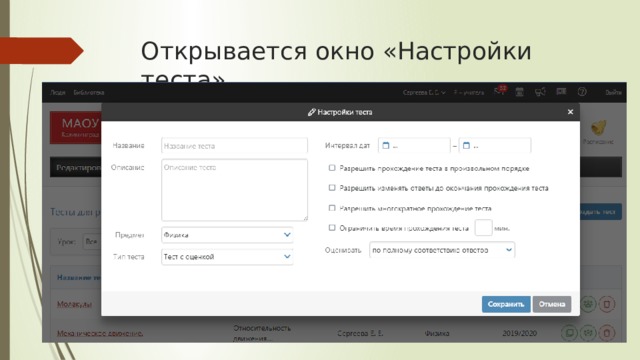This screenshot has width=640, height=360.
Task: Click the Название теста input field
Action: click(234, 146)
